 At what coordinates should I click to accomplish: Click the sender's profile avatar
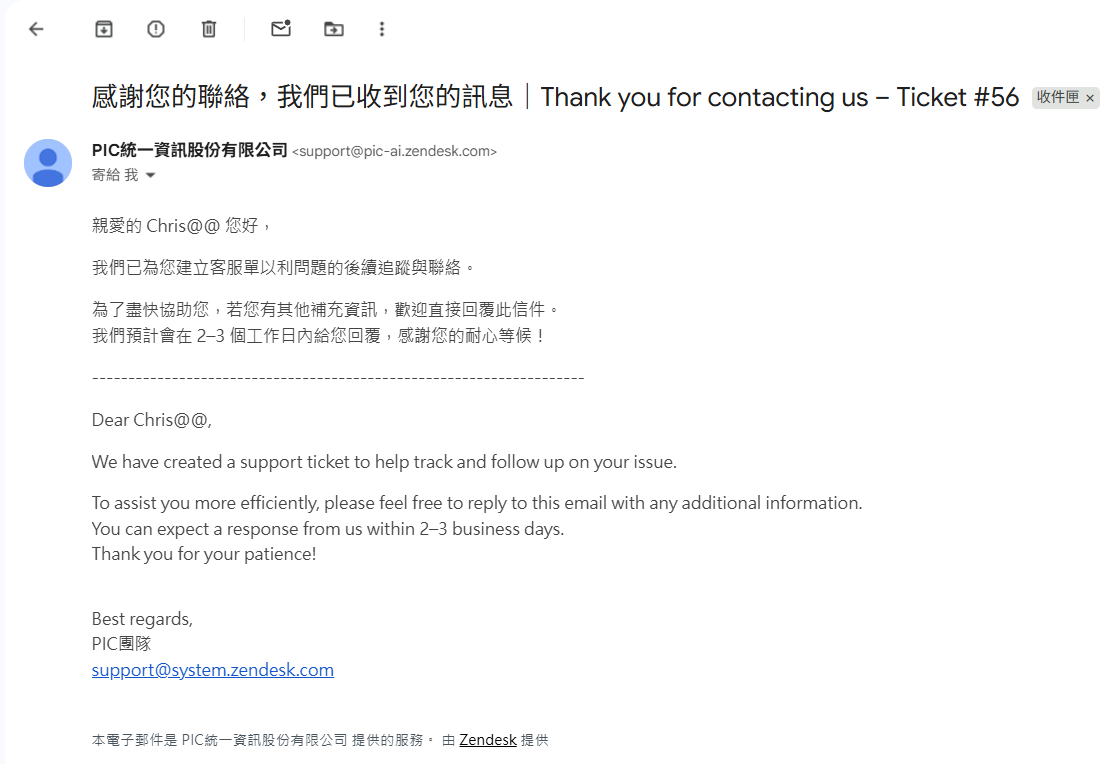(x=48, y=163)
